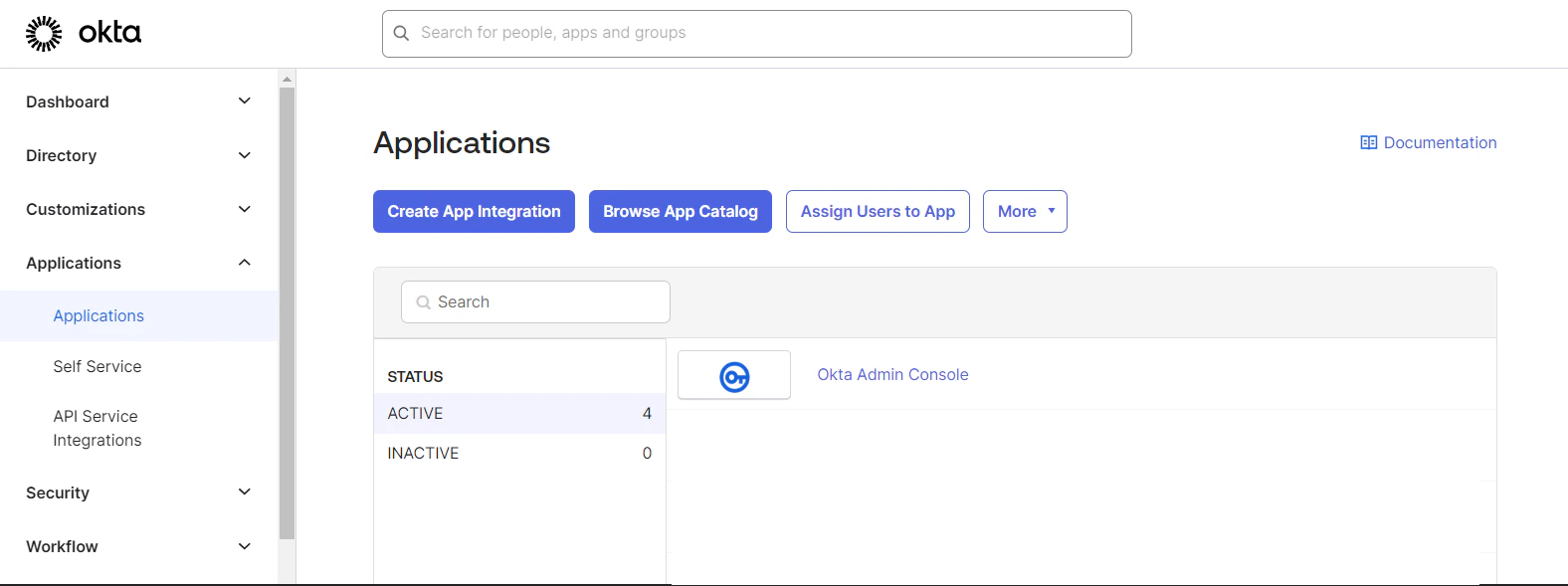Click the magnifier icon in the top search bar
Screen dimensions: 1568x586
coord(401,34)
